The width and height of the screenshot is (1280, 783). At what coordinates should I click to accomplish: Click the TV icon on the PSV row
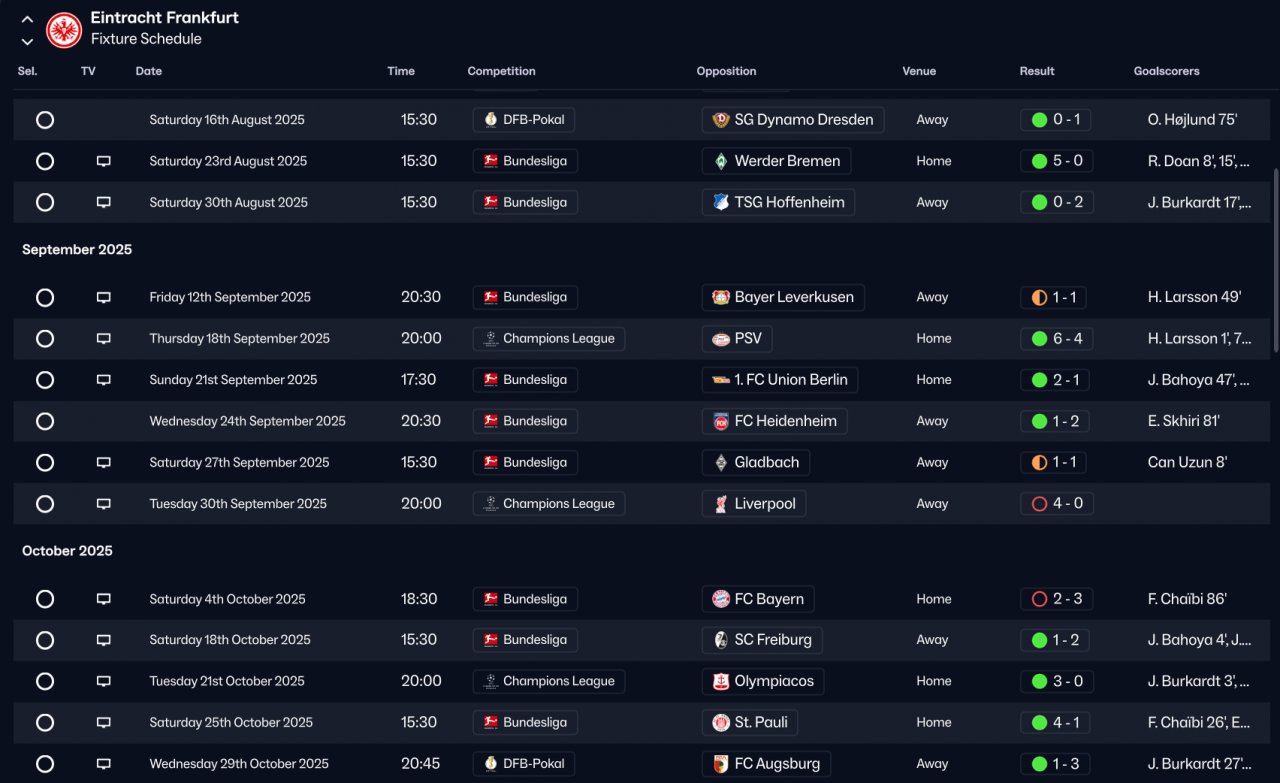pos(103,338)
